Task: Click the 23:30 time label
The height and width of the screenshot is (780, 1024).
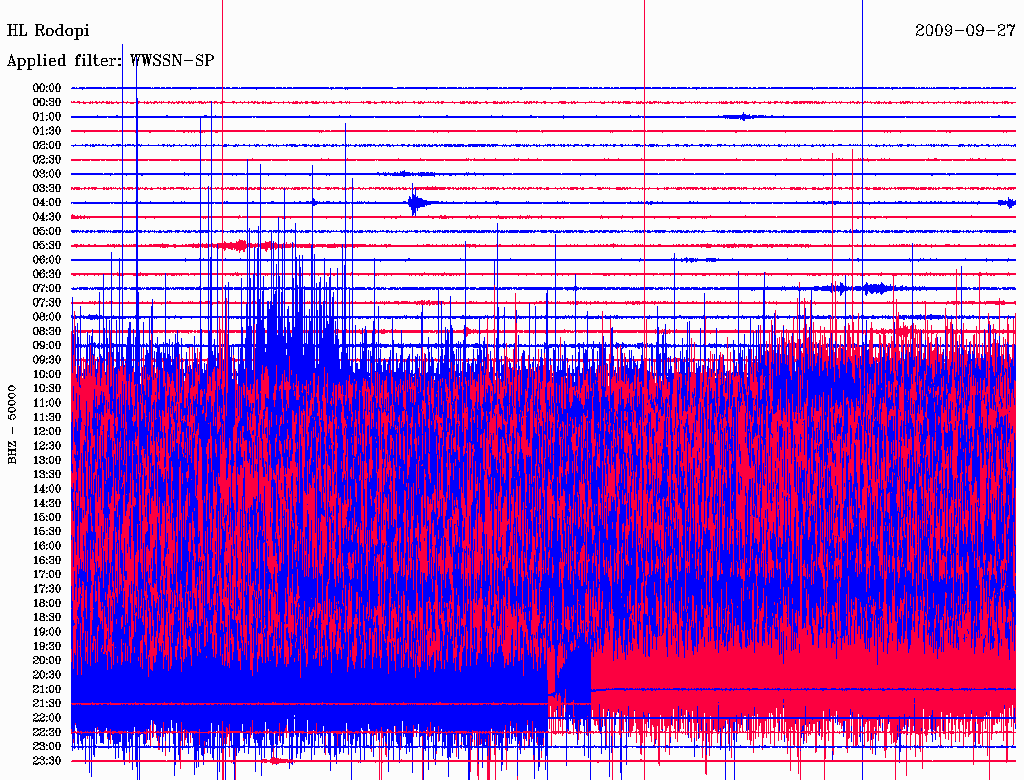Action: pyautogui.click(x=47, y=761)
